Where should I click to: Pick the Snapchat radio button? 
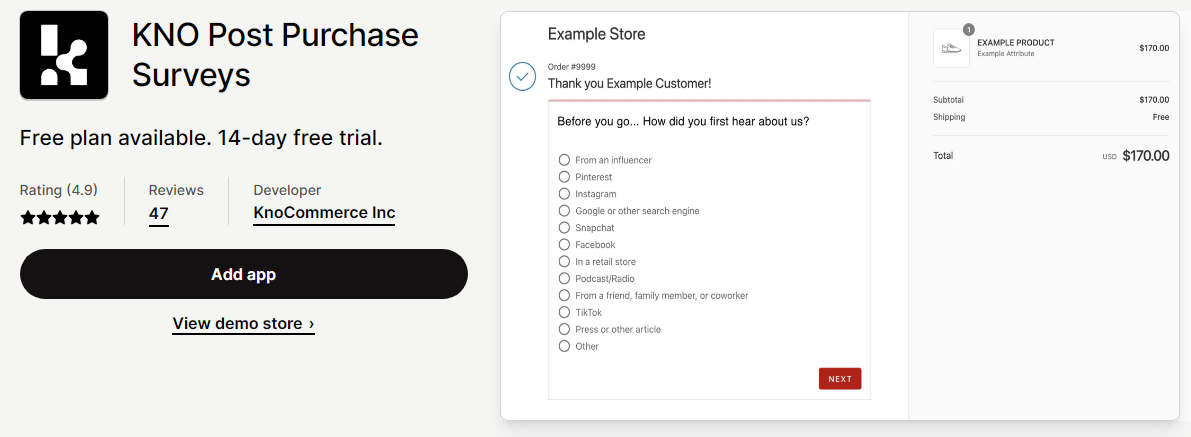tap(564, 228)
